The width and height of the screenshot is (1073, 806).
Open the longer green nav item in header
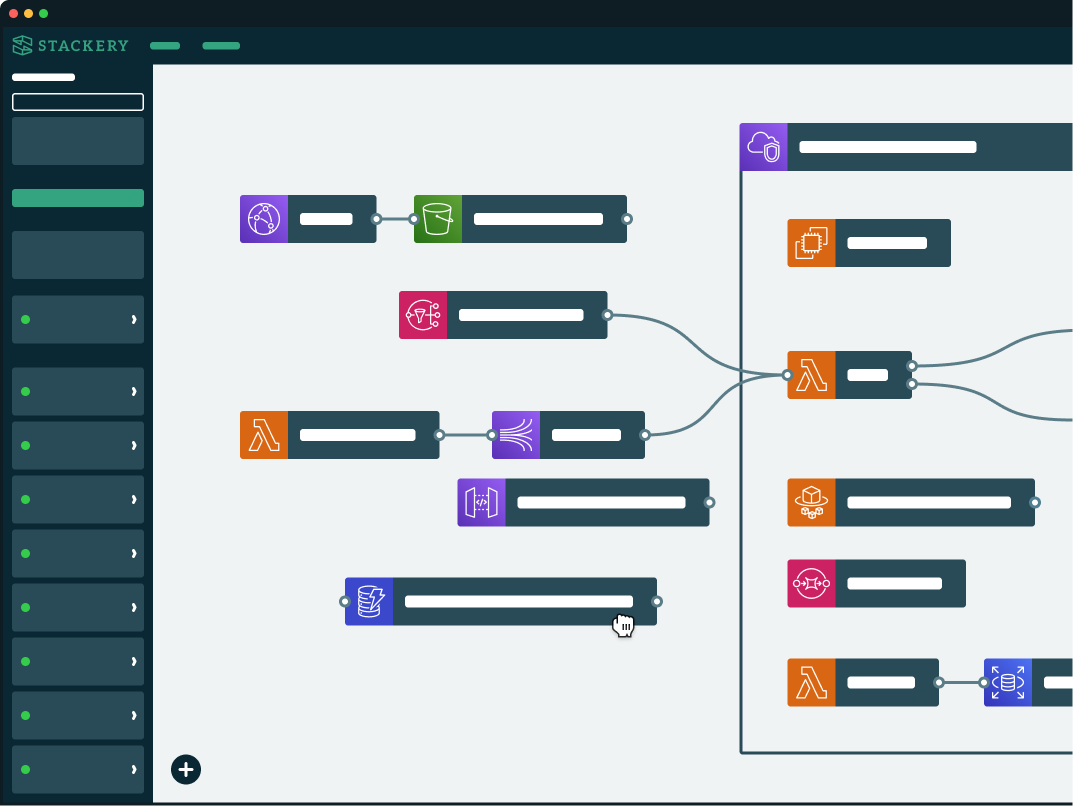[221, 46]
